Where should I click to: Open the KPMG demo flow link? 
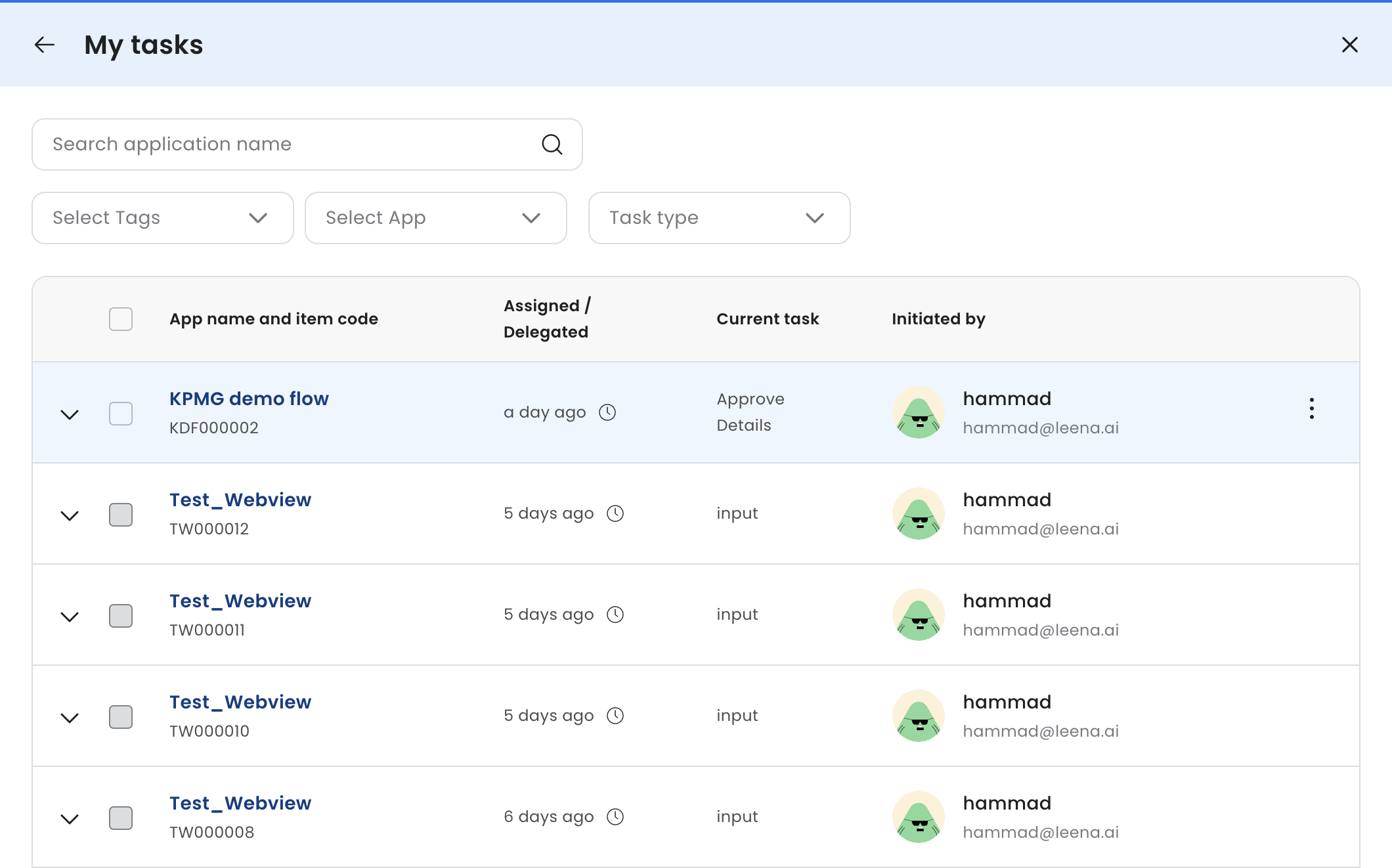(249, 399)
